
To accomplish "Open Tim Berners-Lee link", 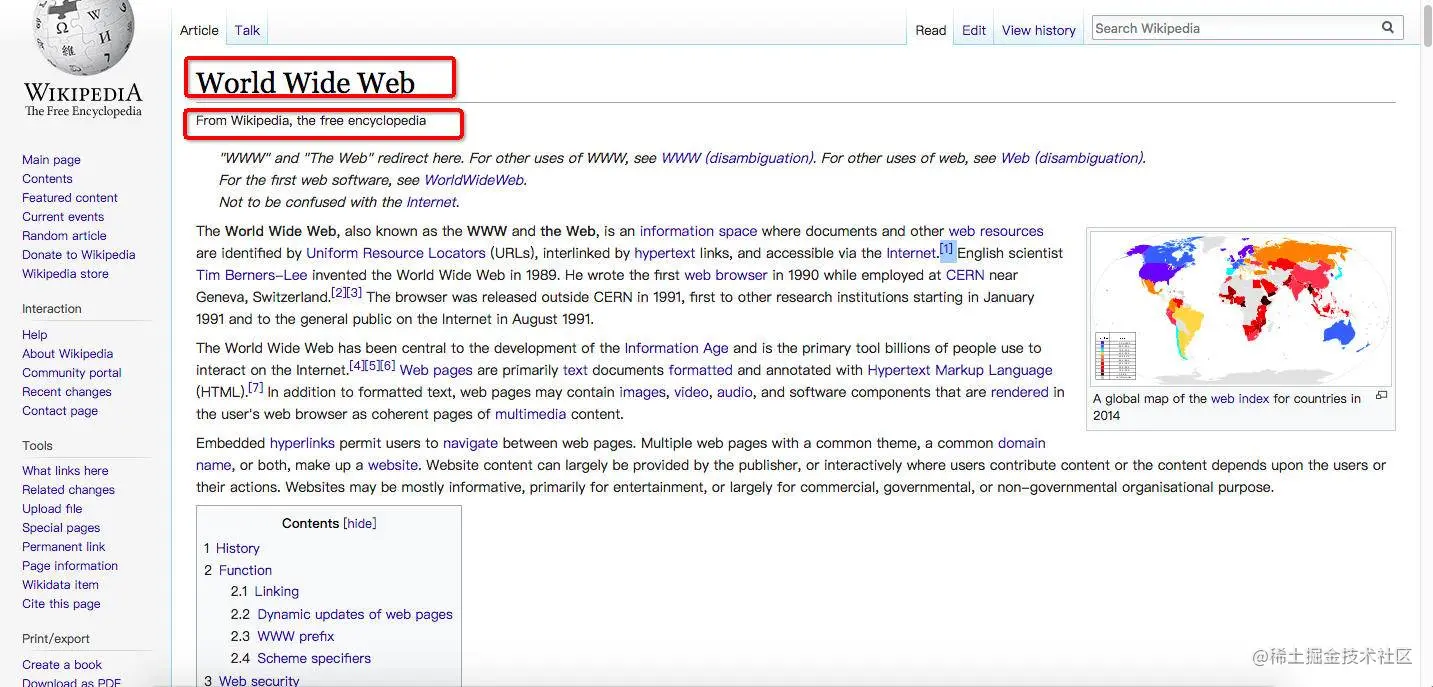I will pos(252,275).
